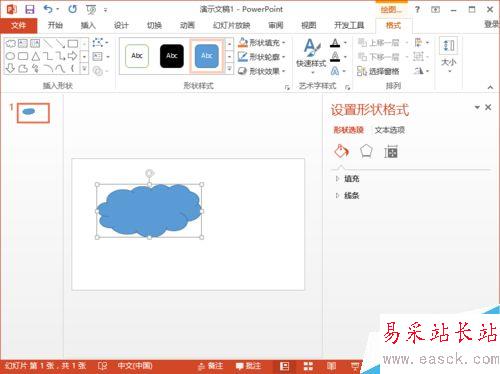
Task: Open Shape Fill (形状填充) dropdown
Action: [262, 43]
